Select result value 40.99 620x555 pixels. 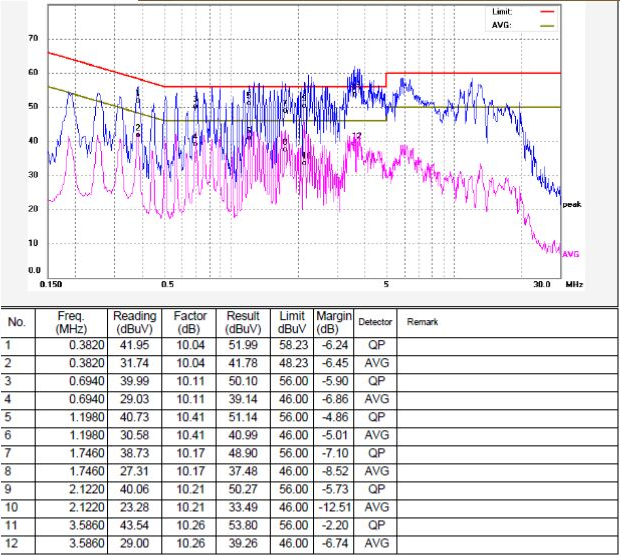coord(243,435)
